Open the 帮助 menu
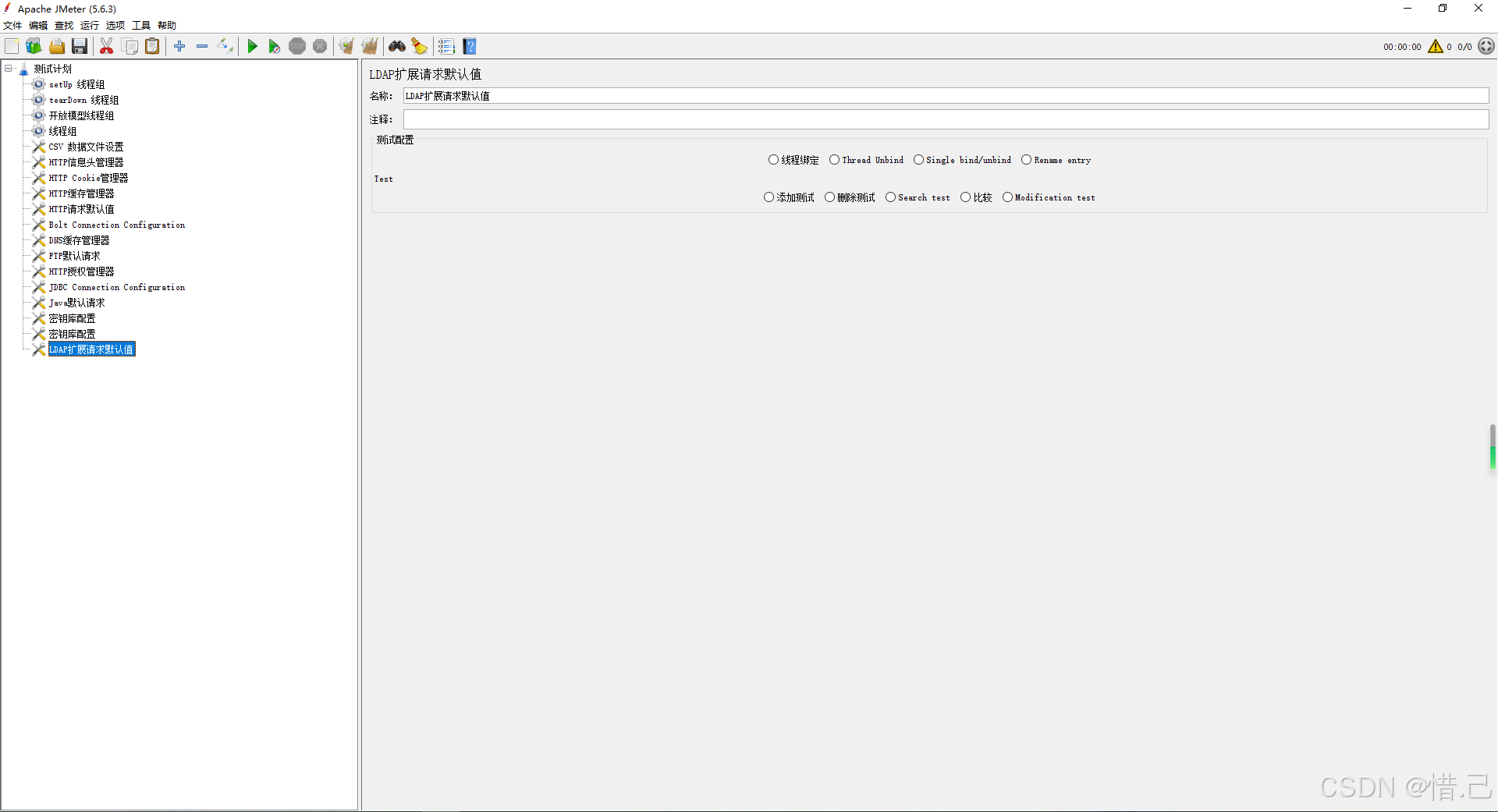Screen dimensions: 1498x812 point(167,25)
